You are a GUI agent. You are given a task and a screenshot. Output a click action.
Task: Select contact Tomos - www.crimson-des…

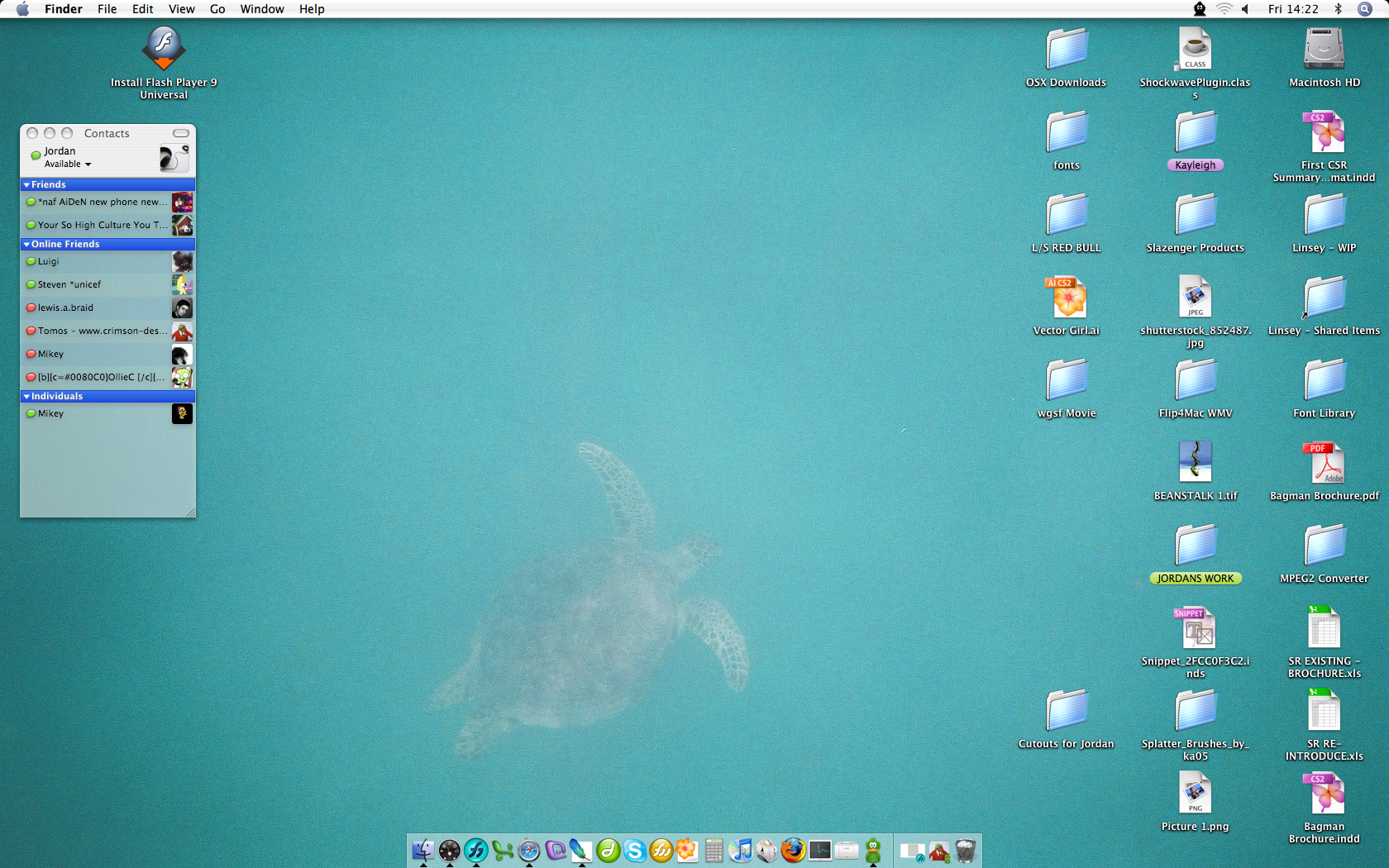[x=107, y=331]
